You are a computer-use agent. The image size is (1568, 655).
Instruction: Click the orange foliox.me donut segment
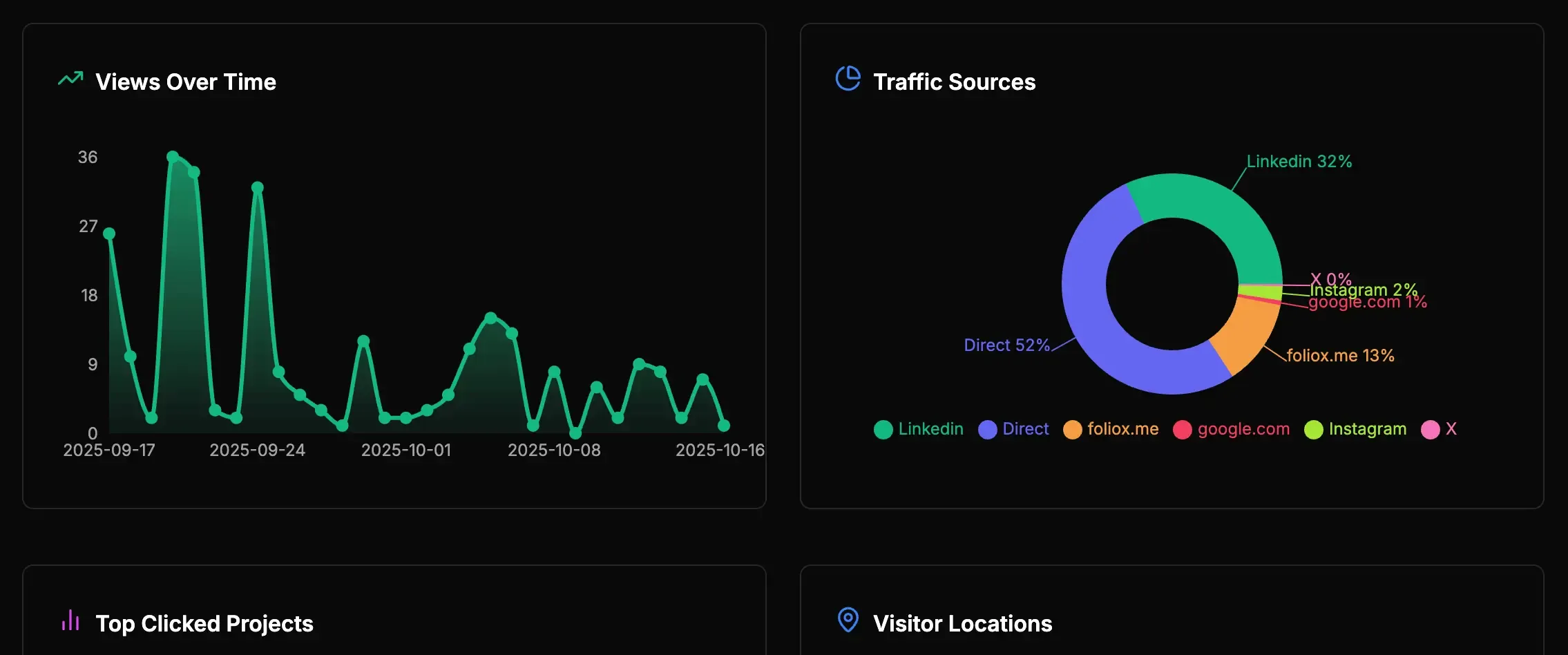pos(1247,335)
